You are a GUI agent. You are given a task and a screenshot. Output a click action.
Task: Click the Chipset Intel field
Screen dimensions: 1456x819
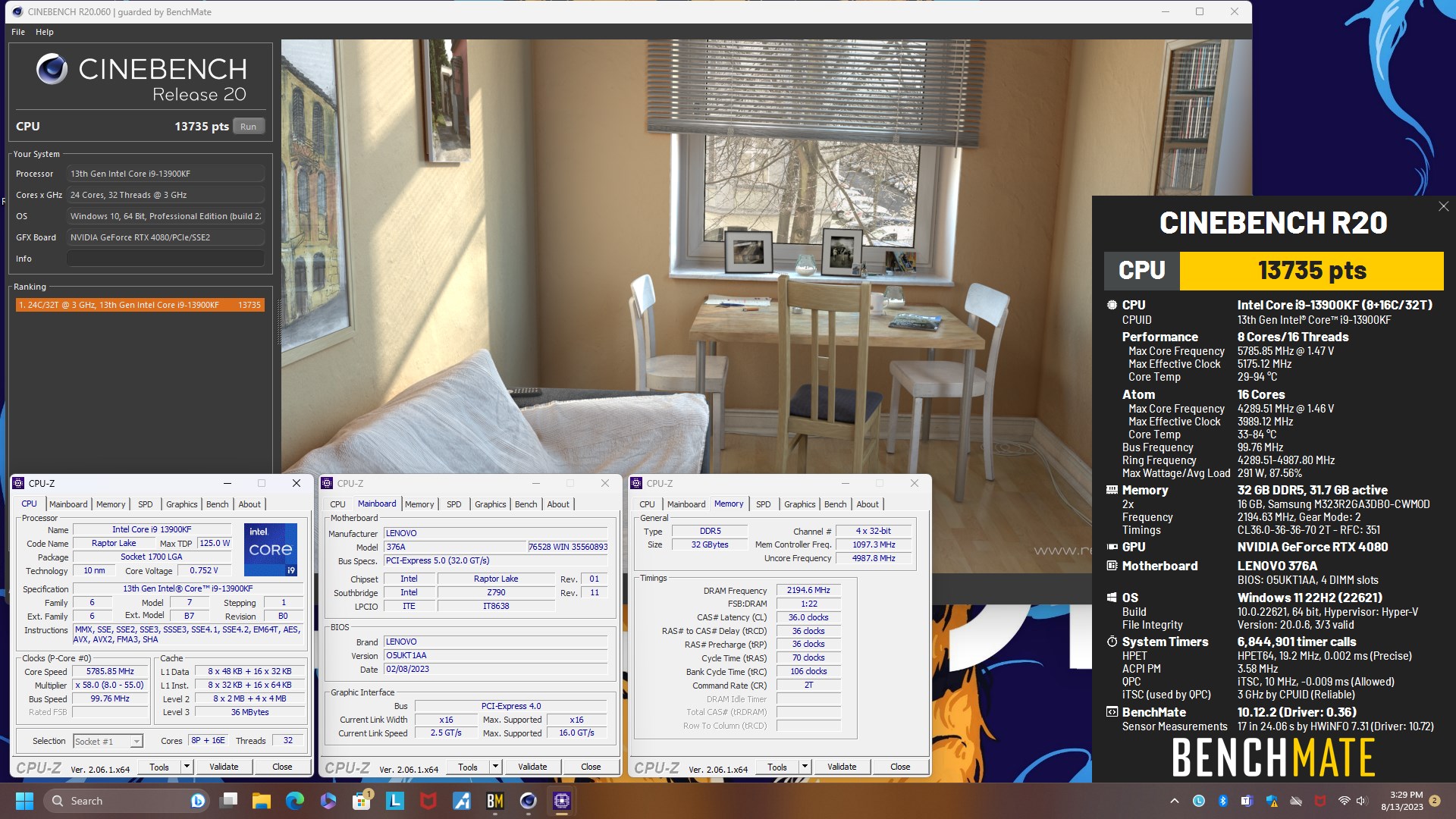(x=409, y=579)
